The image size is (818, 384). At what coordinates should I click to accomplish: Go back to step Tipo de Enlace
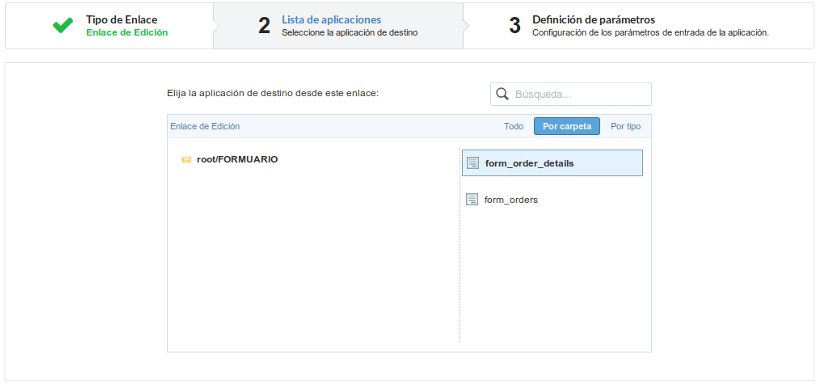(110, 26)
